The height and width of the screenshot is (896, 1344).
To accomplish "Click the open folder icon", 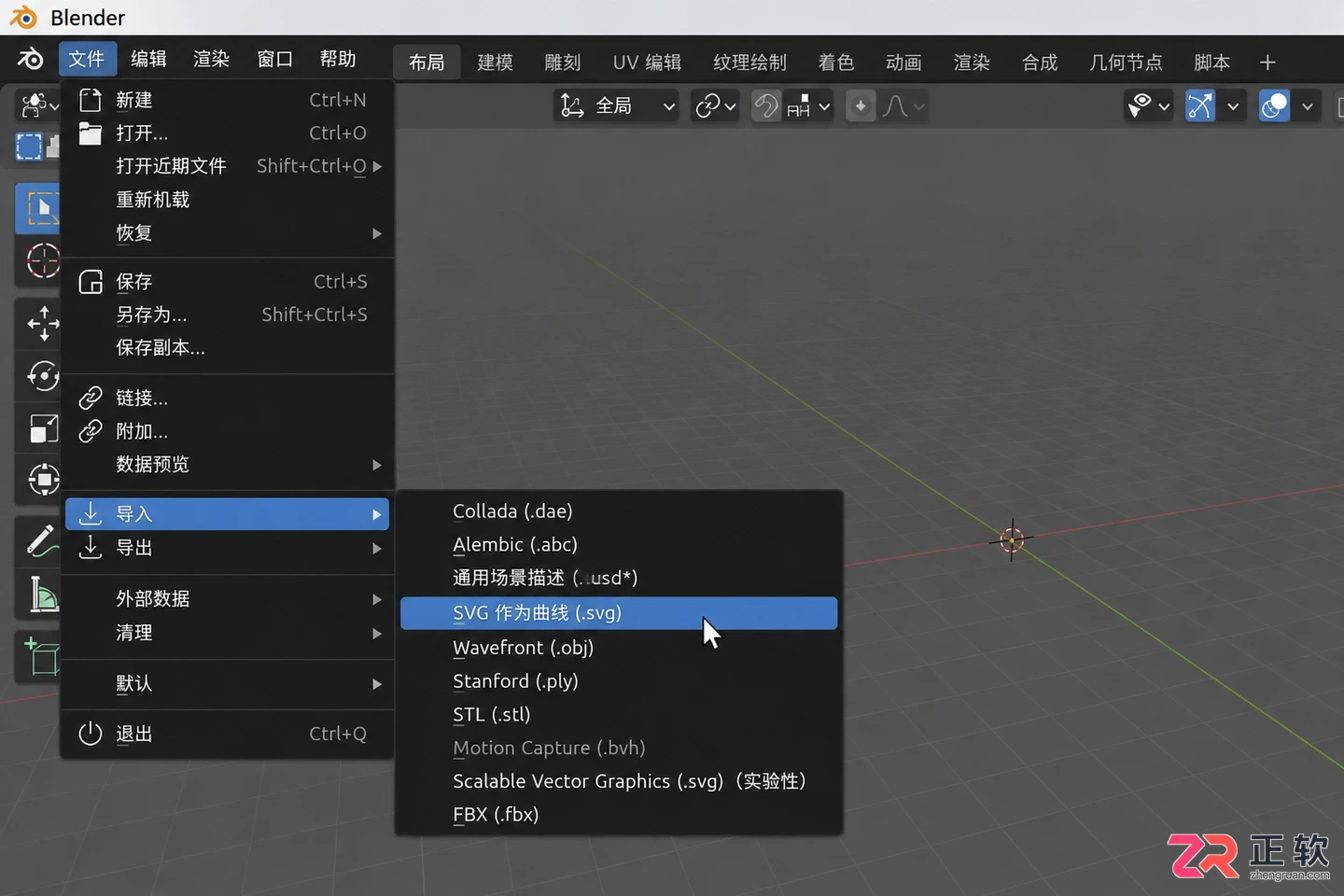I will 90,133.
